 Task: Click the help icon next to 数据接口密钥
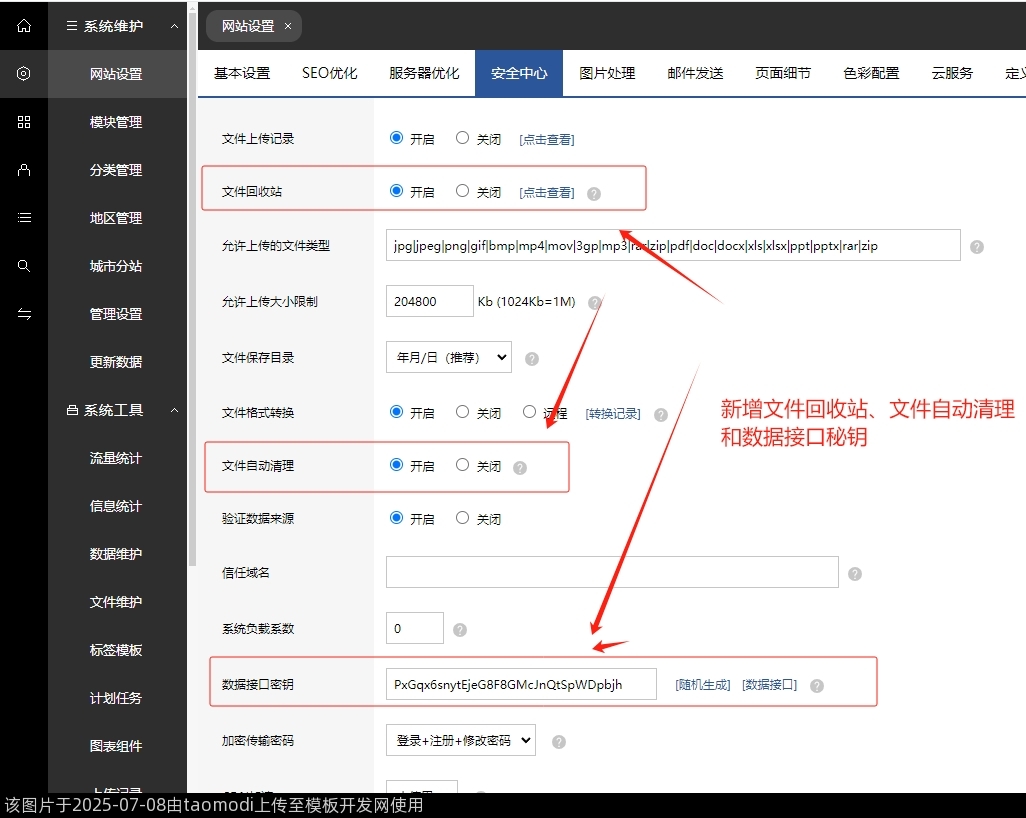click(x=816, y=685)
